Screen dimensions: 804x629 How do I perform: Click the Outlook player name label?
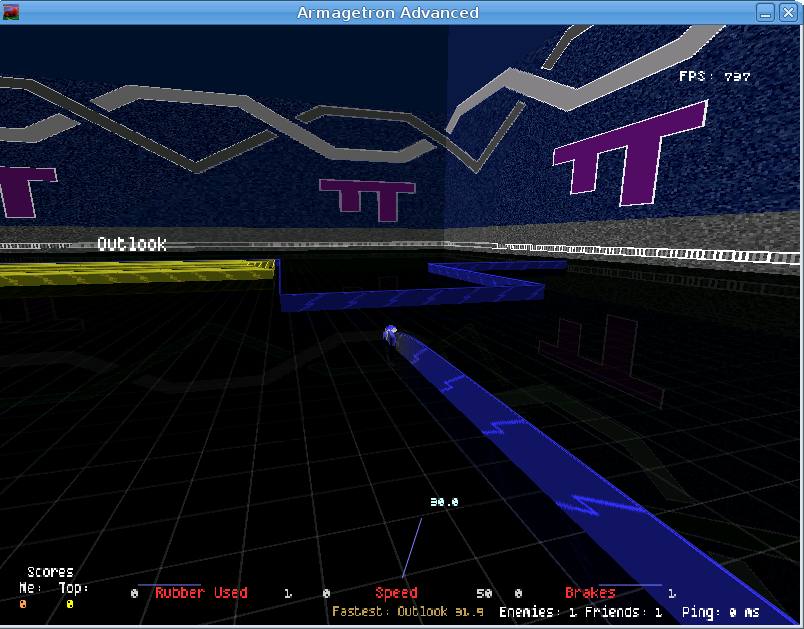[x=132, y=244]
